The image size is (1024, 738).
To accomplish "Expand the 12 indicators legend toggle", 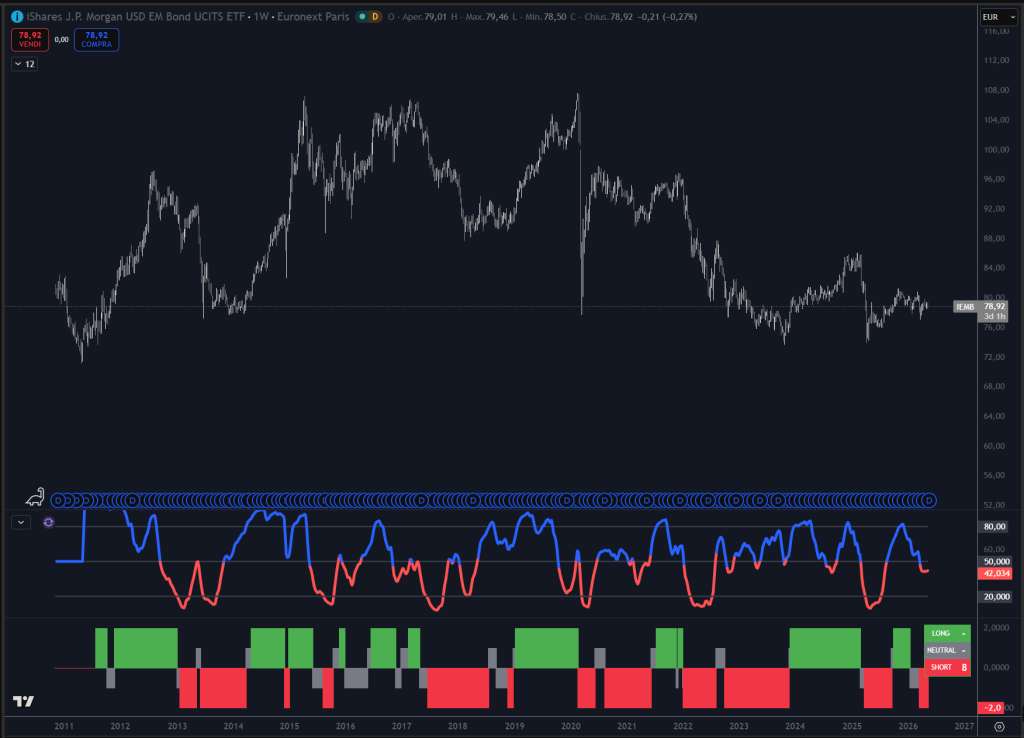I will point(24,64).
